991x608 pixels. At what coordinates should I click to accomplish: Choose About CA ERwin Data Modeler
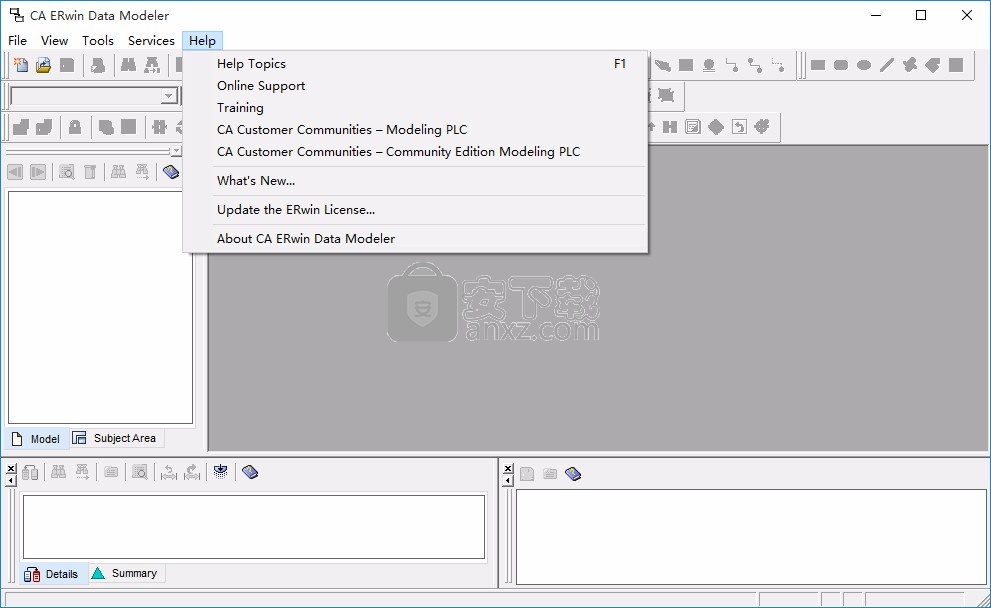pyautogui.click(x=415, y=239)
